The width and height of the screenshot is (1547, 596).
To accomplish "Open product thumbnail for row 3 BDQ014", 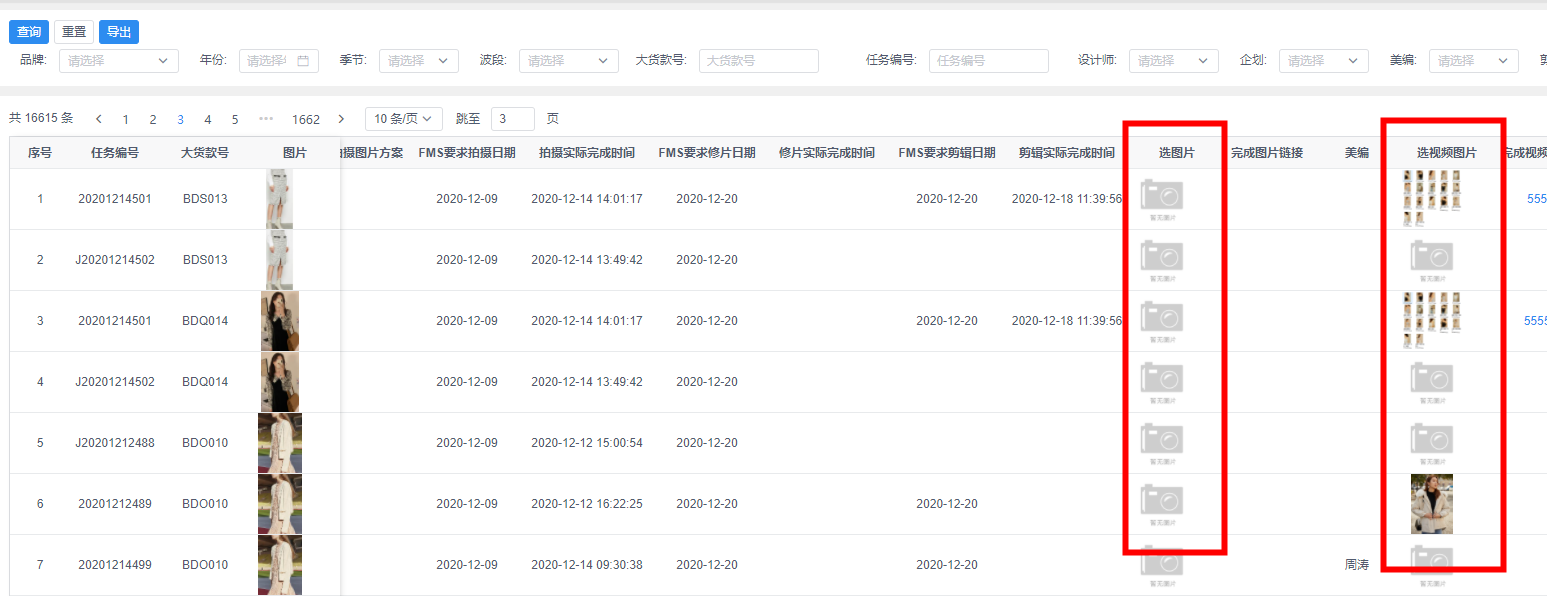I will [280, 321].
